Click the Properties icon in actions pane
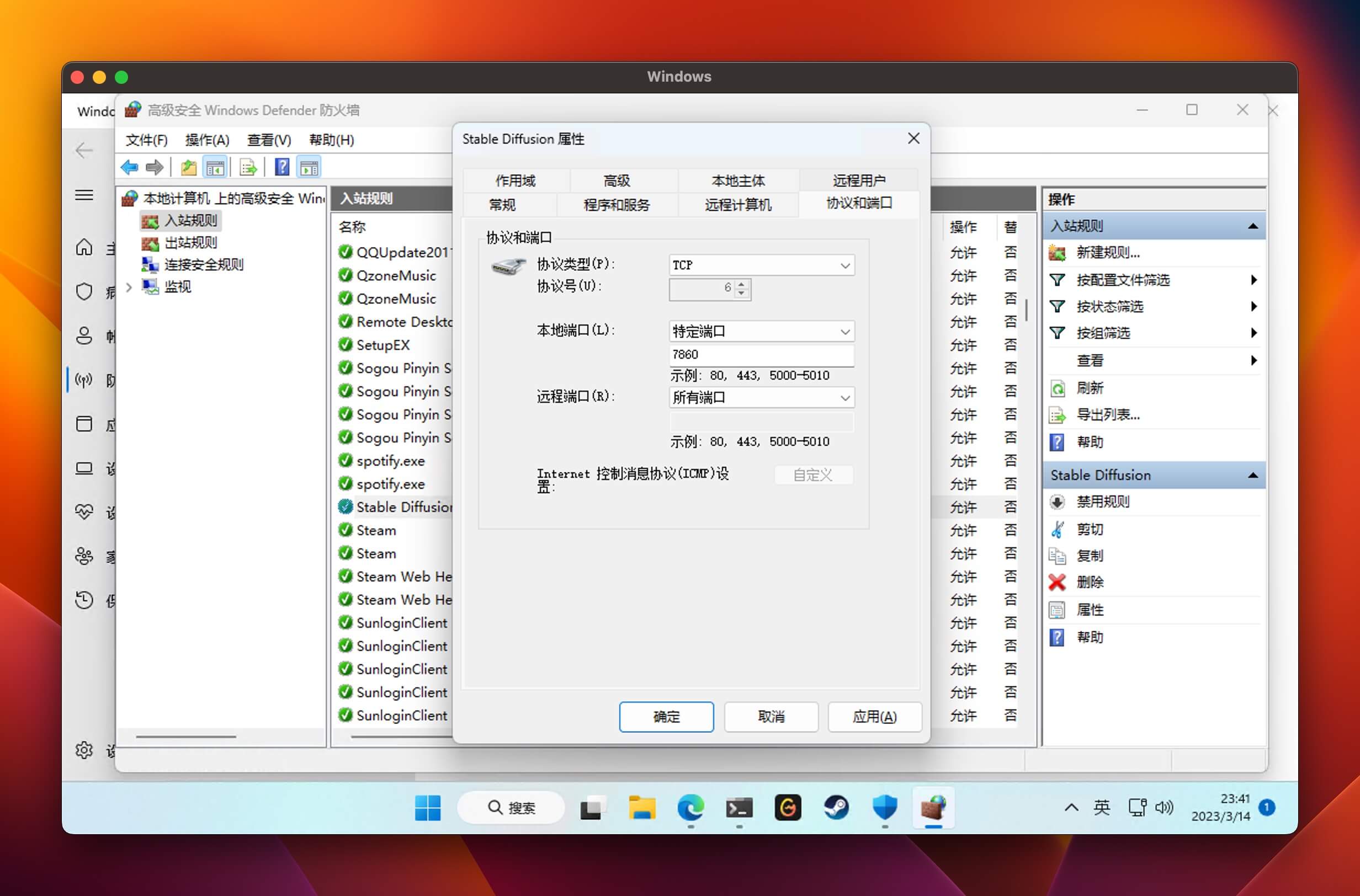The width and height of the screenshot is (1360, 896). [1057, 610]
